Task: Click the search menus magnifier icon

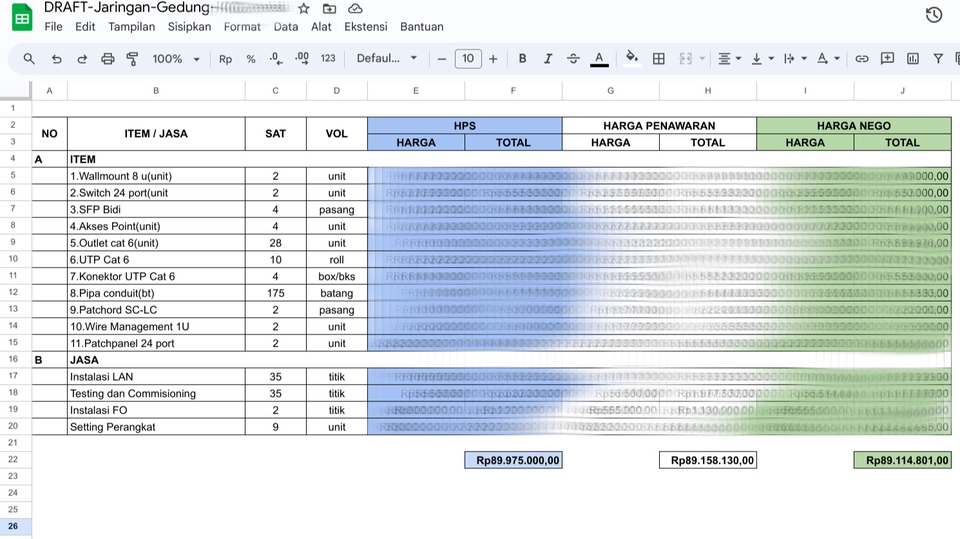Action: (x=29, y=59)
